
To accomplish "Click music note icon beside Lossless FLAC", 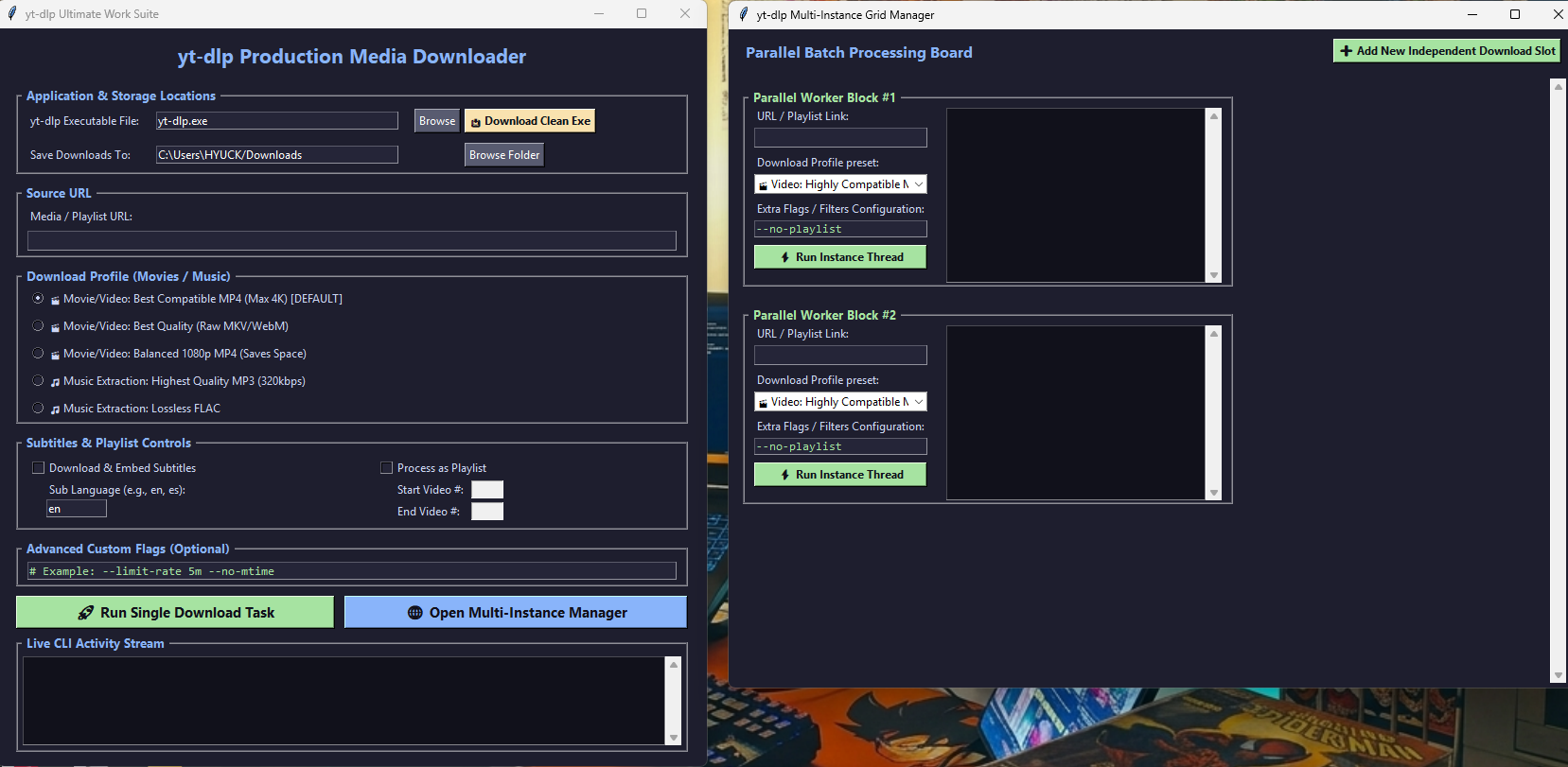I will pyautogui.click(x=55, y=410).
